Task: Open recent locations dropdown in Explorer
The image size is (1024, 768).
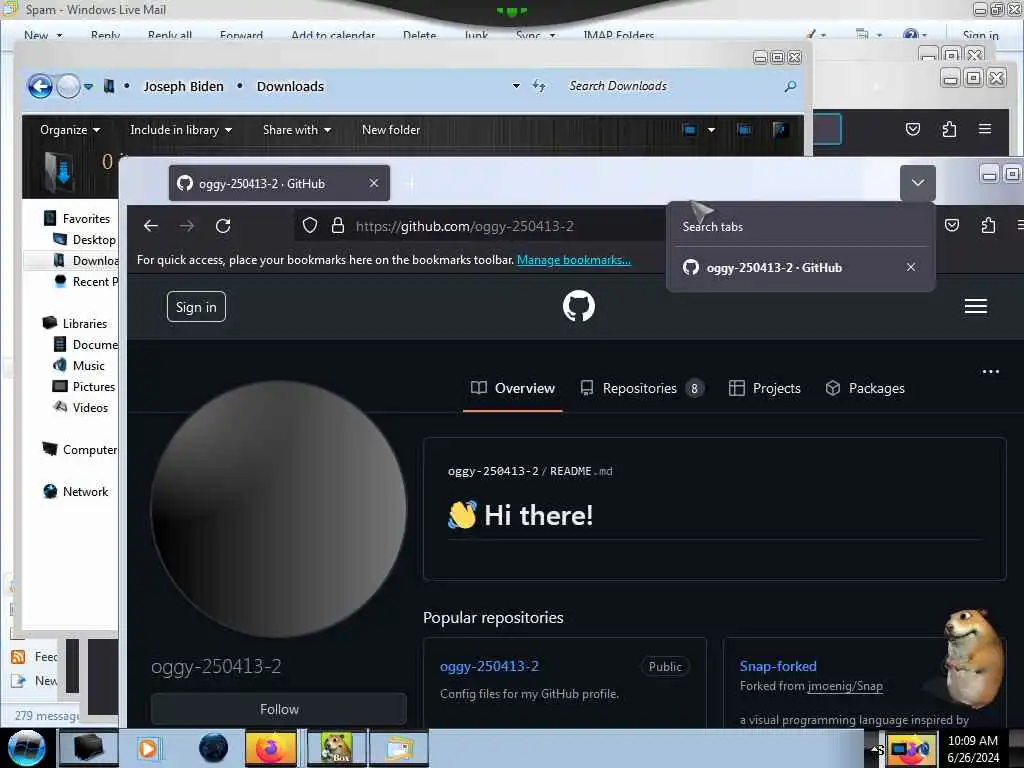Action: 88,86
